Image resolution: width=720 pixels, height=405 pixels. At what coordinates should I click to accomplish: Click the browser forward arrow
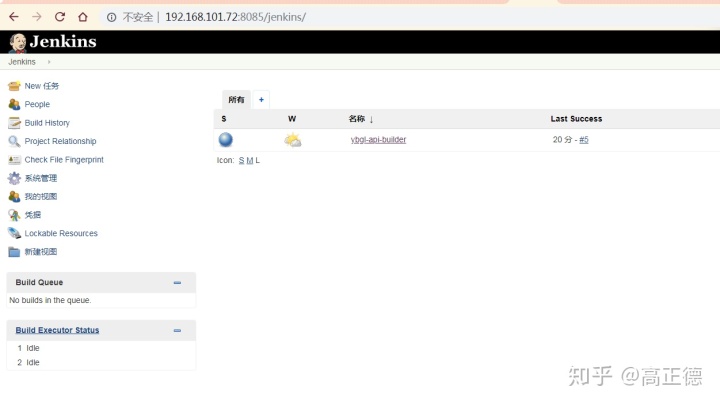(x=37, y=17)
